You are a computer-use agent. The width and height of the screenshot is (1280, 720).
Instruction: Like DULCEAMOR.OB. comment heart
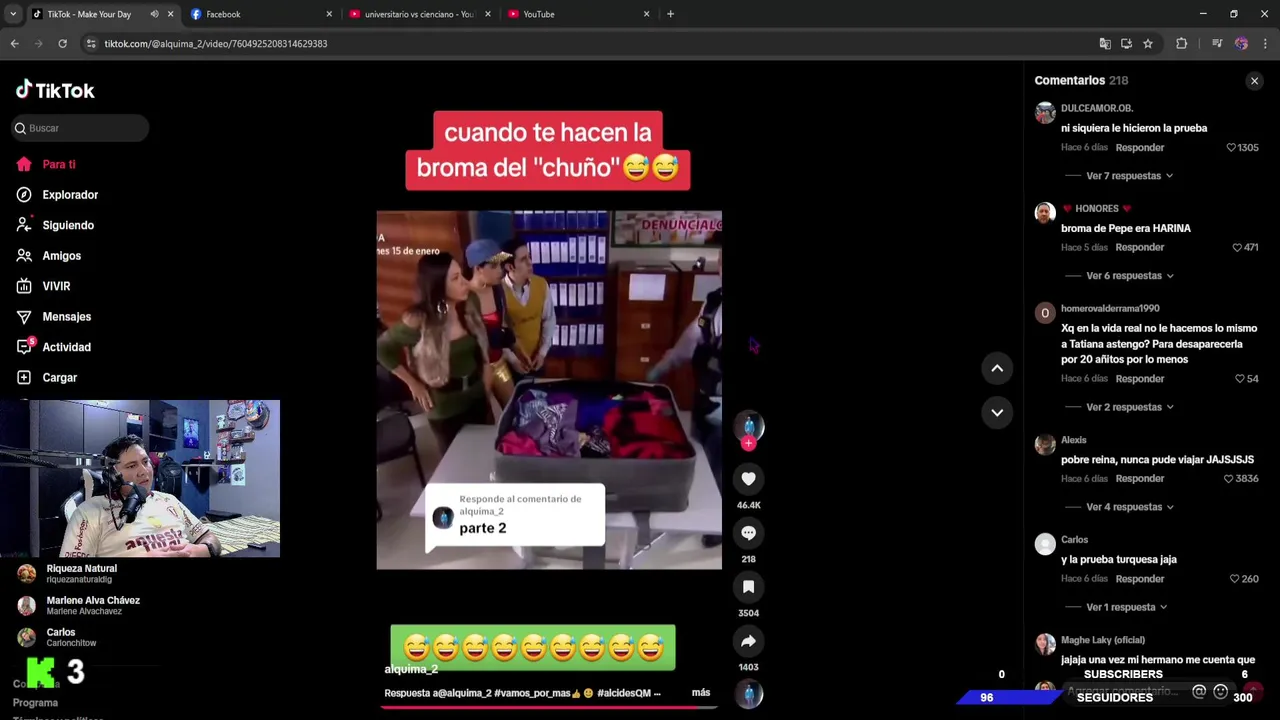[x=1231, y=148]
